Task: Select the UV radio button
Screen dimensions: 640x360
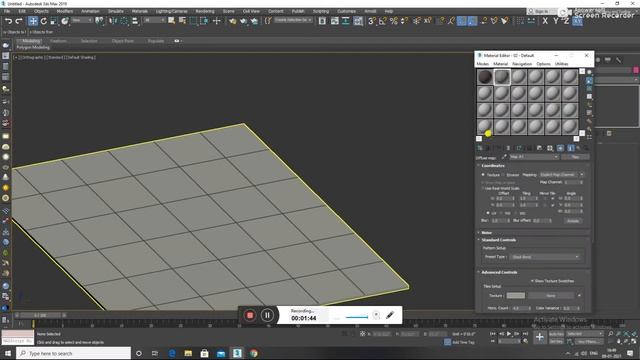Action: tap(488, 213)
